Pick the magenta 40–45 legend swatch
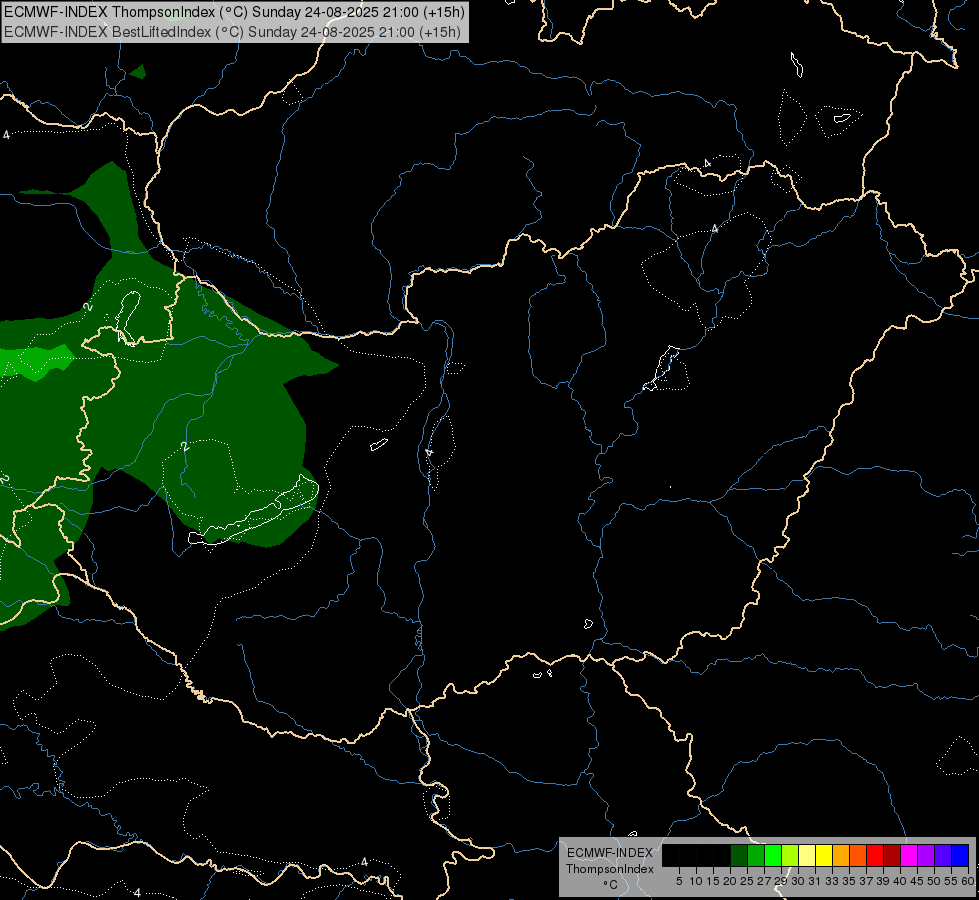Viewport: 979px width, 900px height. [909, 855]
